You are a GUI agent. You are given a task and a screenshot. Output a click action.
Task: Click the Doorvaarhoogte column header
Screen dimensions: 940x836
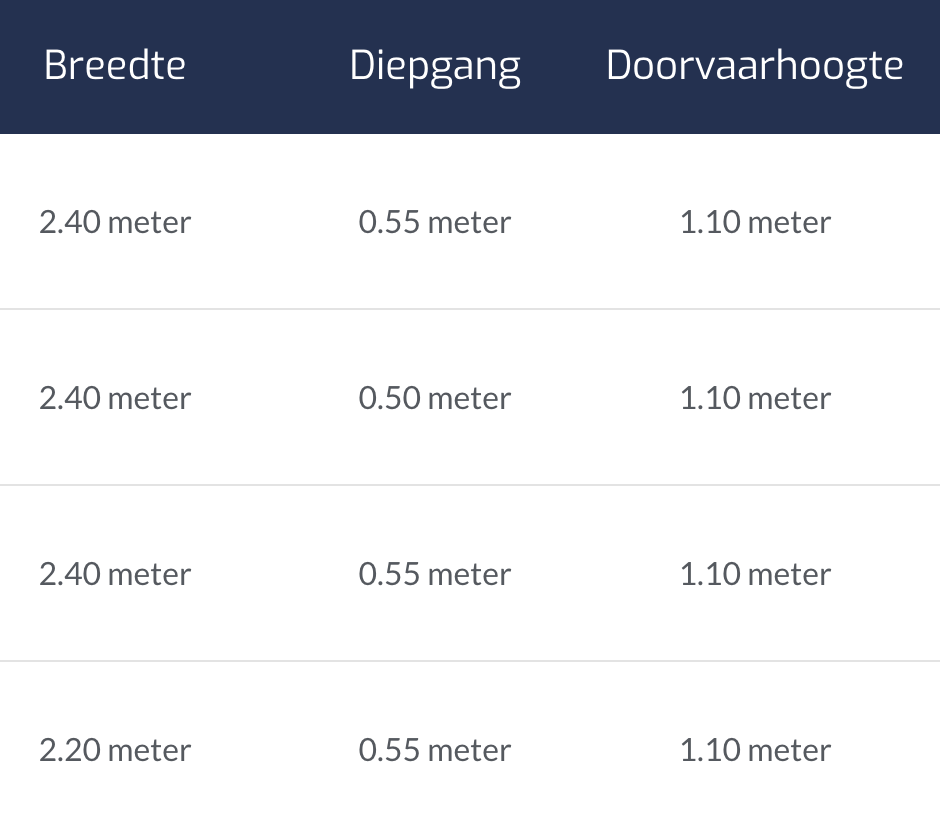(754, 66)
